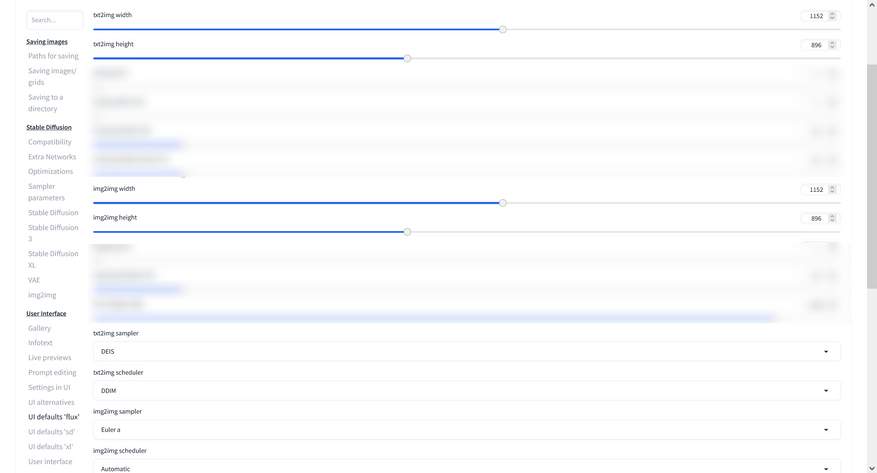Open the Live previews settings

[x=50, y=358]
